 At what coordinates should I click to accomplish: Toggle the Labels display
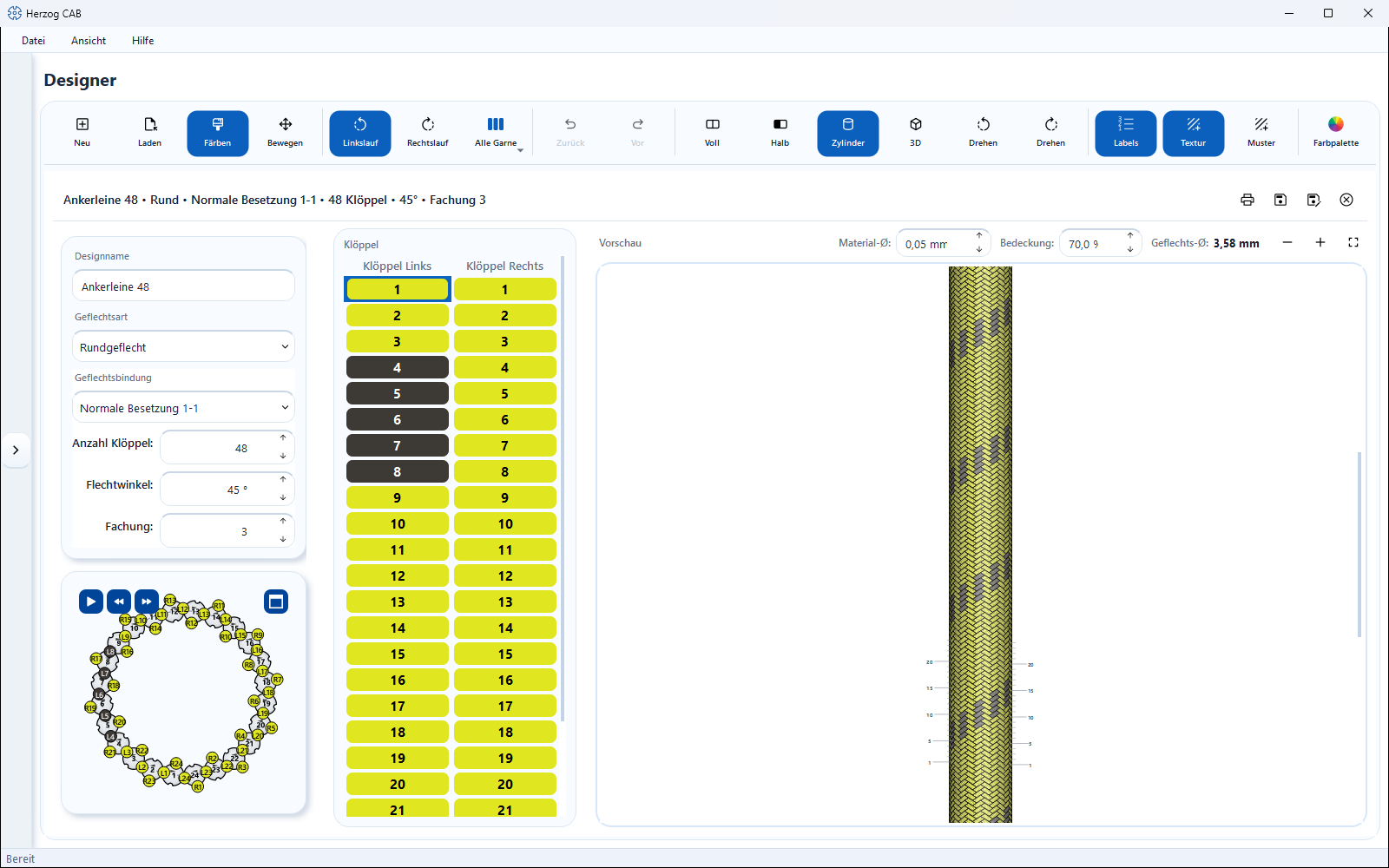pyautogui.click(x=1126, y=133)
